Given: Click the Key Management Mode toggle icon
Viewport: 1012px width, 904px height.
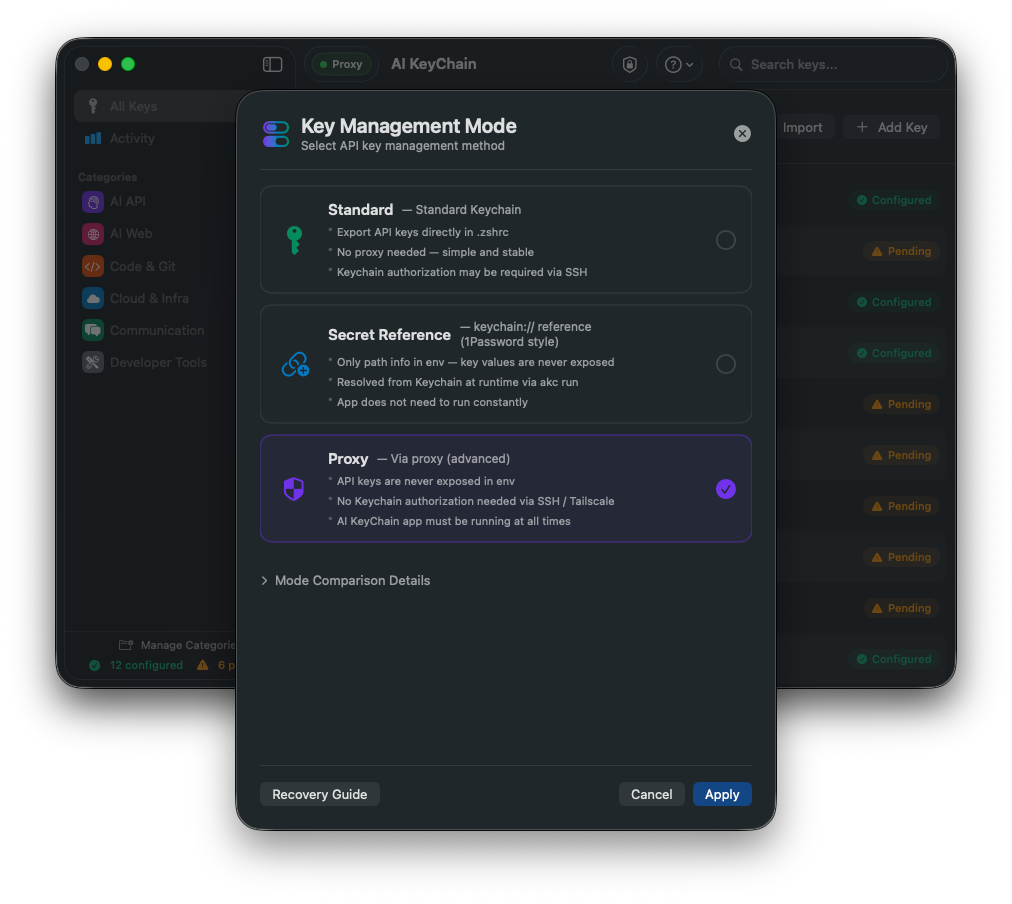Looking at the screenshot, I should (x=276, y=134).
